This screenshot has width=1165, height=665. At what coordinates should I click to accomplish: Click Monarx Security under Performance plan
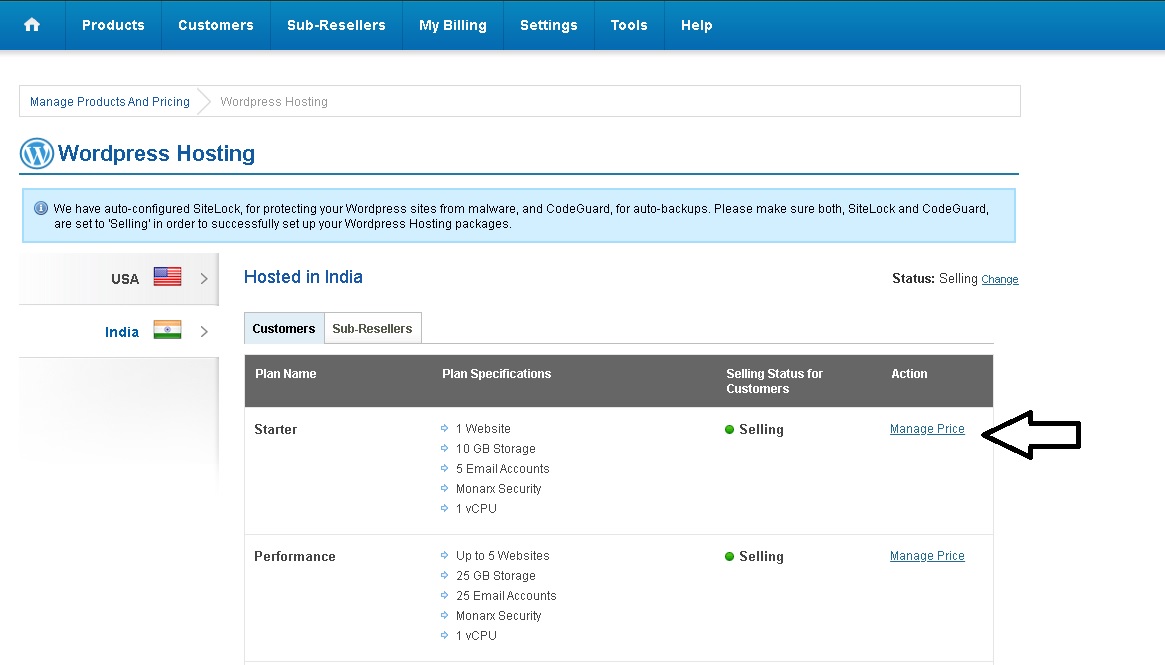coord(499,616)
